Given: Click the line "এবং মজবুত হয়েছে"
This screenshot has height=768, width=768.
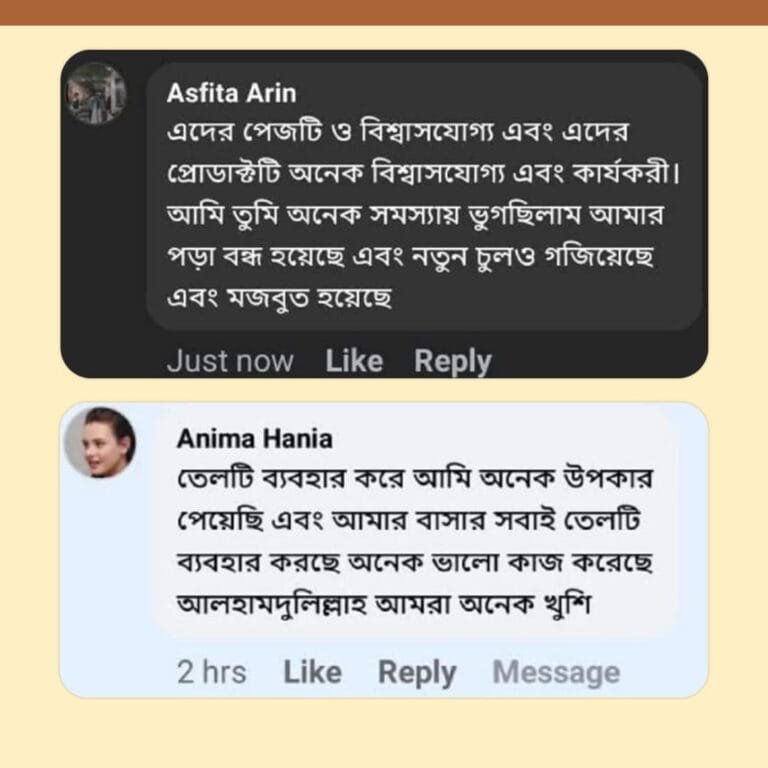Looking at the screenshot, I should (279, 297).
